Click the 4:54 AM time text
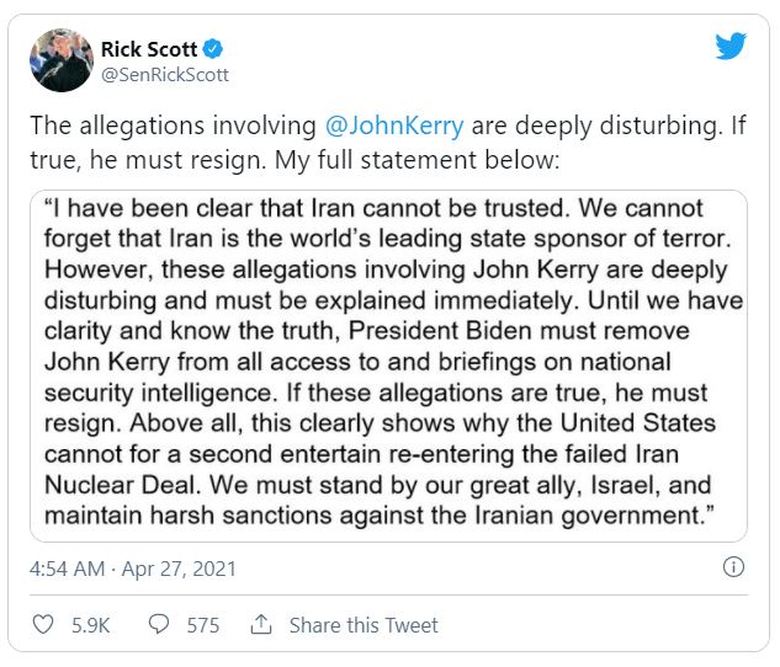This screenshot has height=667, width=780. point(67,569)
